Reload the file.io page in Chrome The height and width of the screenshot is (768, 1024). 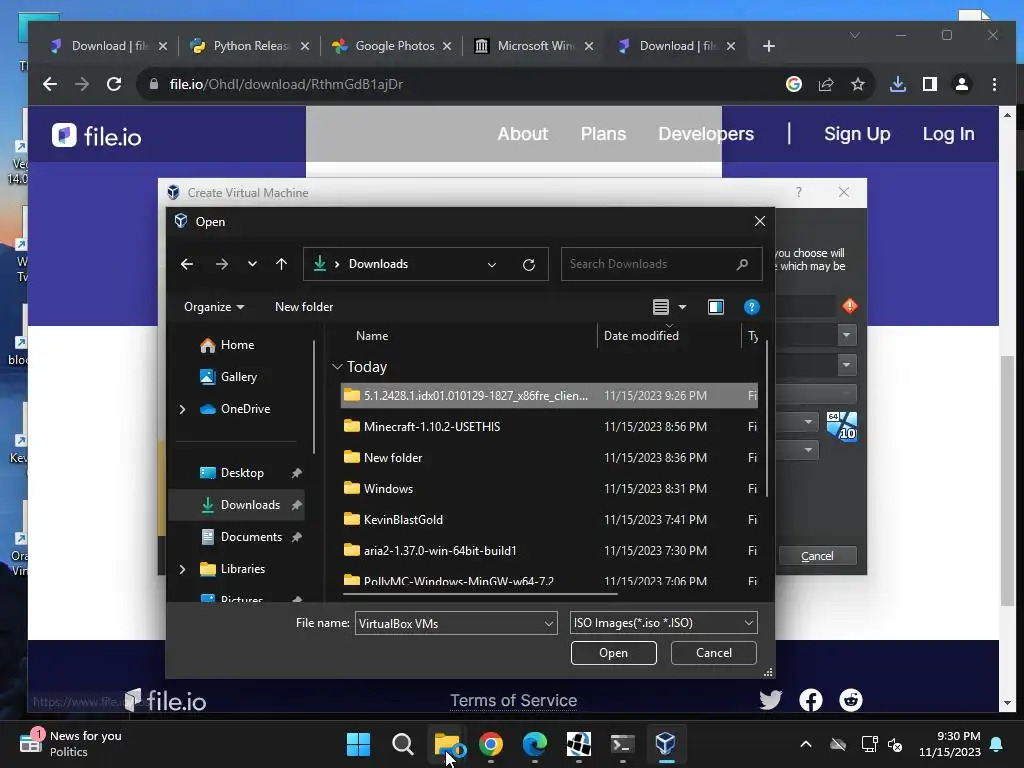114,84
